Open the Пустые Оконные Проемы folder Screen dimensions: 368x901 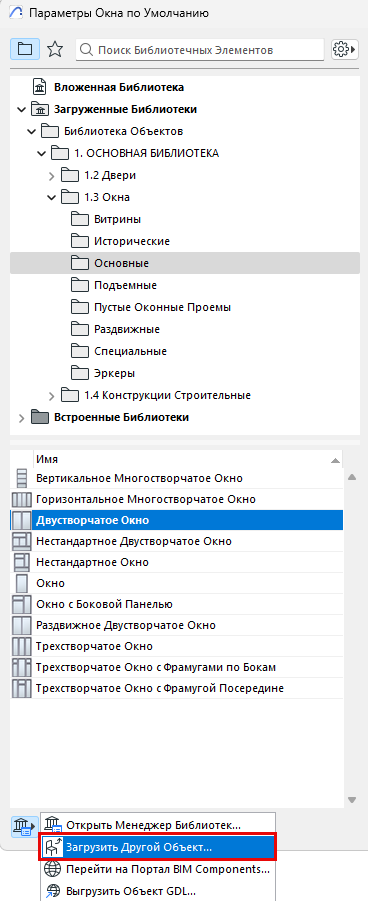click(163, 307)
